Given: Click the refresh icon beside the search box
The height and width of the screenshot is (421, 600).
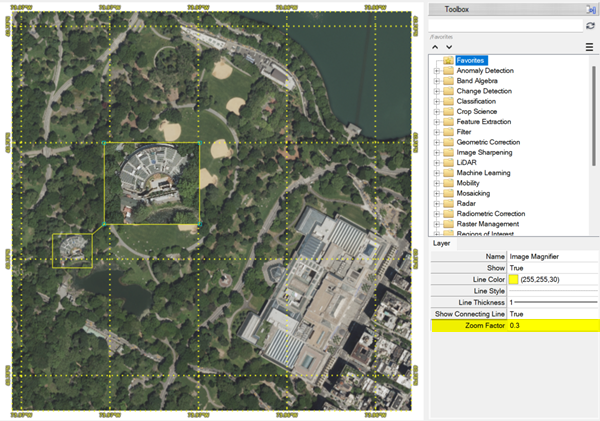Looking at the screenshot, I should [x=590, y=26].
